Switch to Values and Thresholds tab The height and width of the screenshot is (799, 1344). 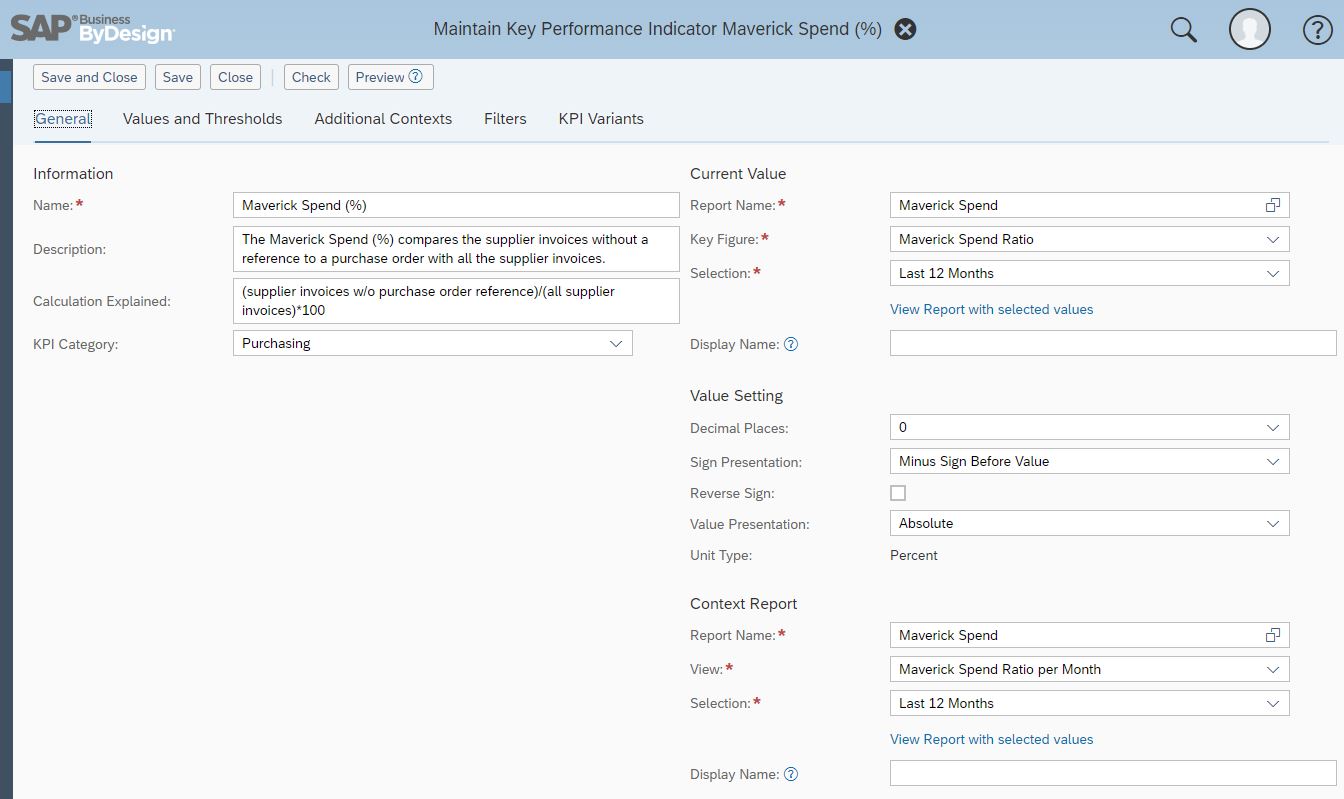click(202, 118)
